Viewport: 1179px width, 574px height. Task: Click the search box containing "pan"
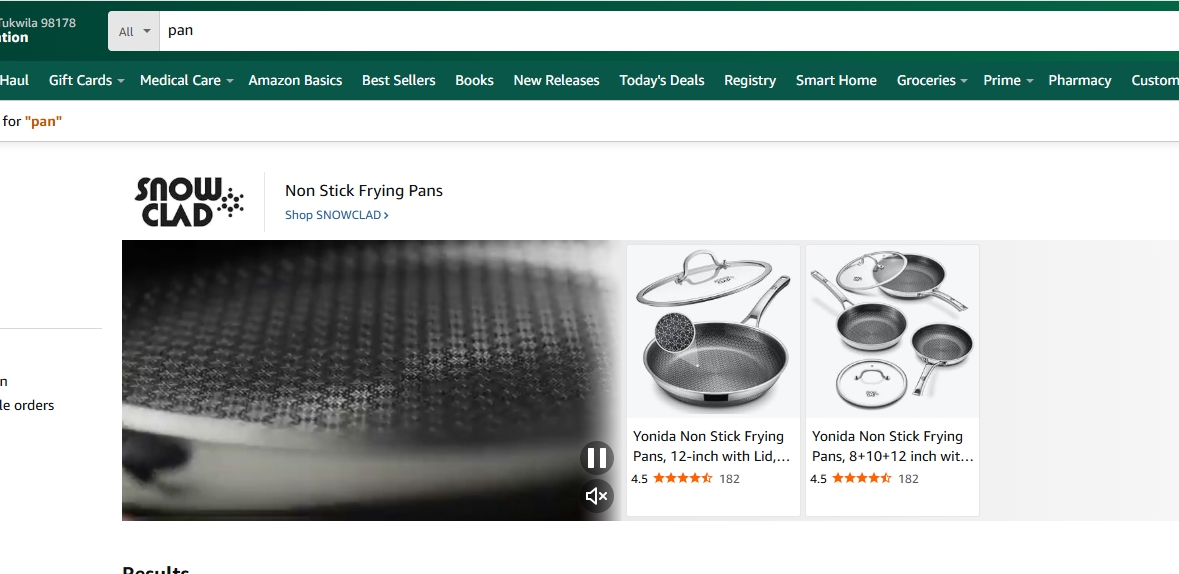660,31
